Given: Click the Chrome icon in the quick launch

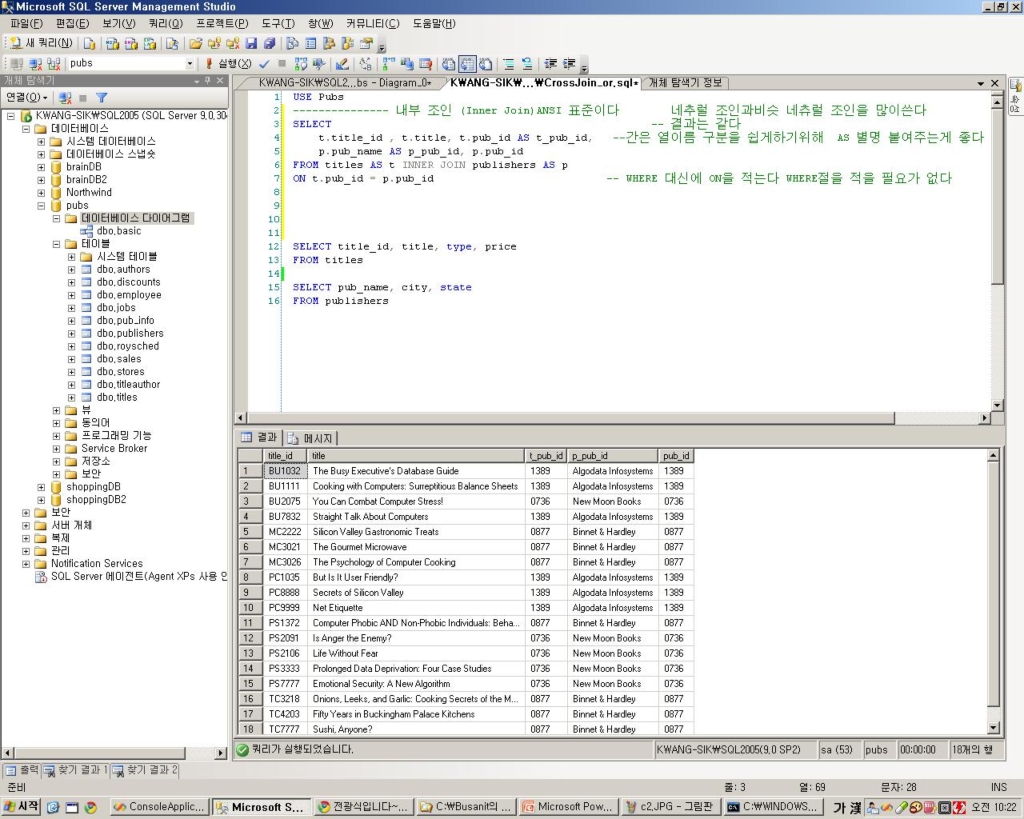Looking at the screenshot, I should pos(90,808).
